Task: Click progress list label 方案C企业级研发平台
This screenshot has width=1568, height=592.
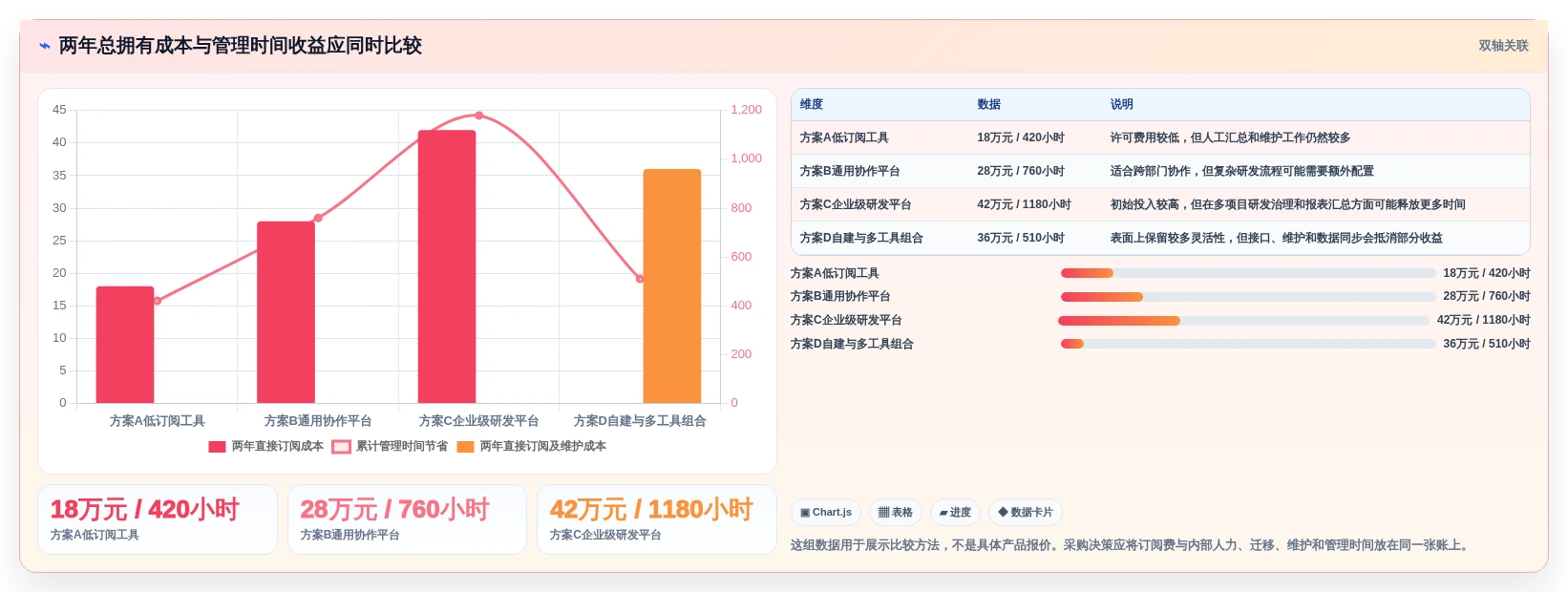Action: point(846,320)
